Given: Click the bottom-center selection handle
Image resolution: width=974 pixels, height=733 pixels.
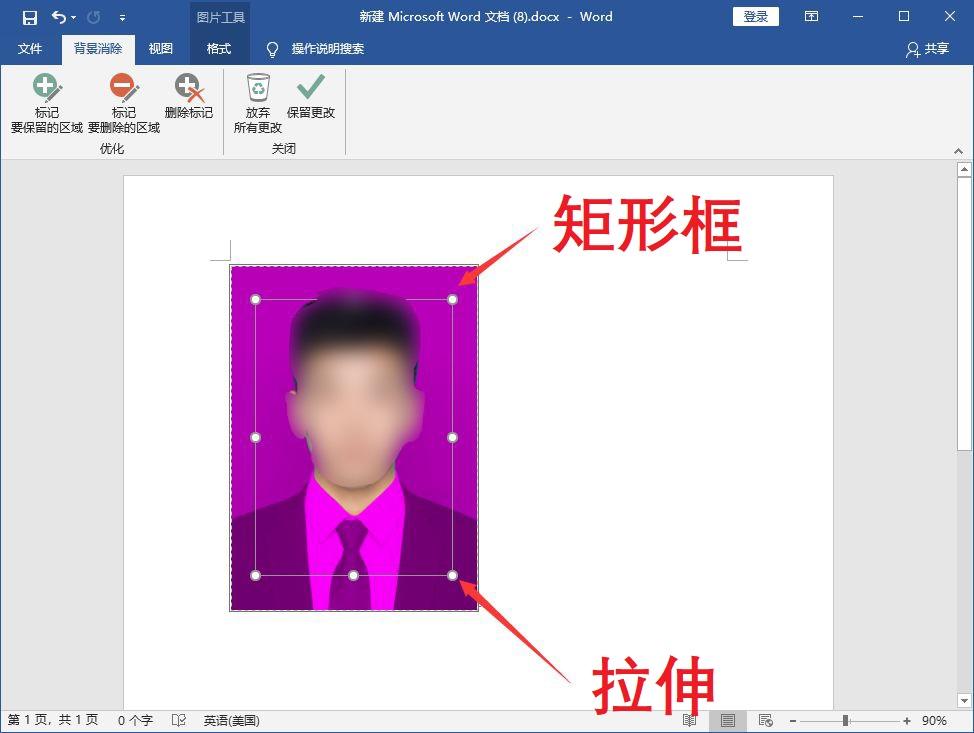Looking at the screenshot, I should [x=353, y=575].
